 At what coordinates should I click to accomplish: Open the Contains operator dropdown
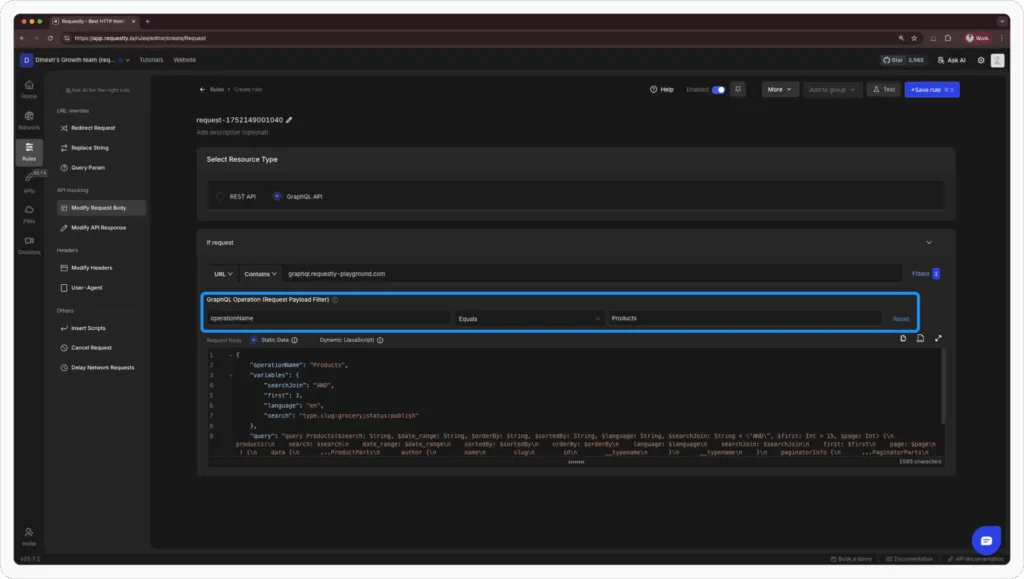[261, 274]
